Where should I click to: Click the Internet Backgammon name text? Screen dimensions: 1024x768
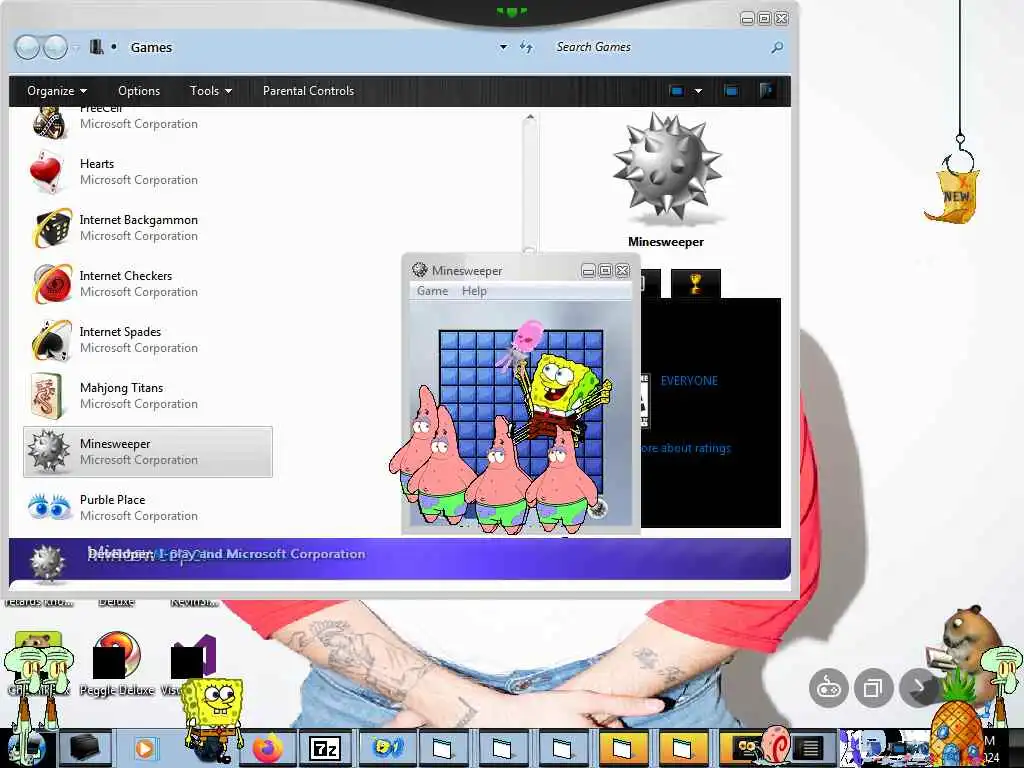[x=138, y=220]
